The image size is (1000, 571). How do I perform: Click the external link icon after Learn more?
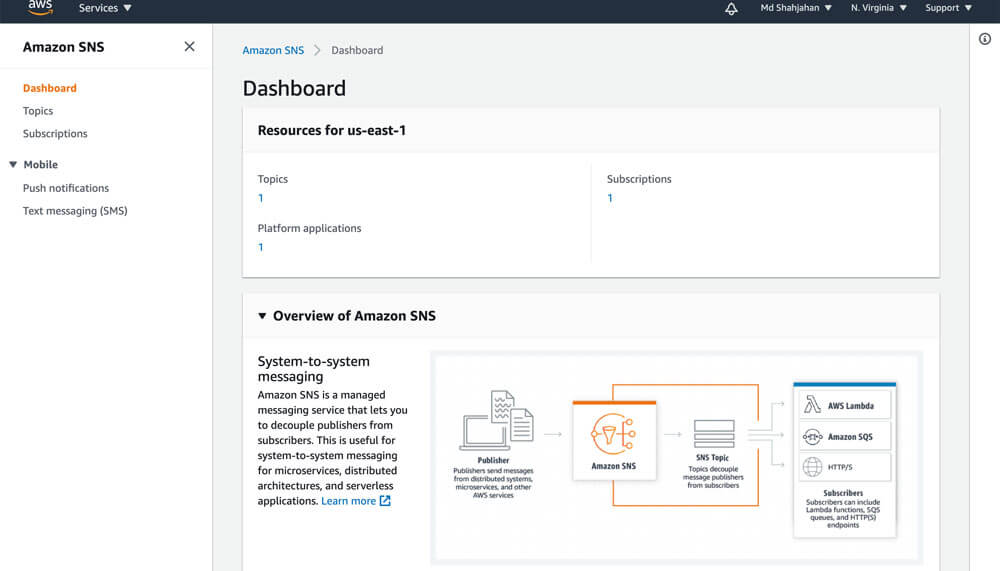pyautogui.click(x=385, y=501)
